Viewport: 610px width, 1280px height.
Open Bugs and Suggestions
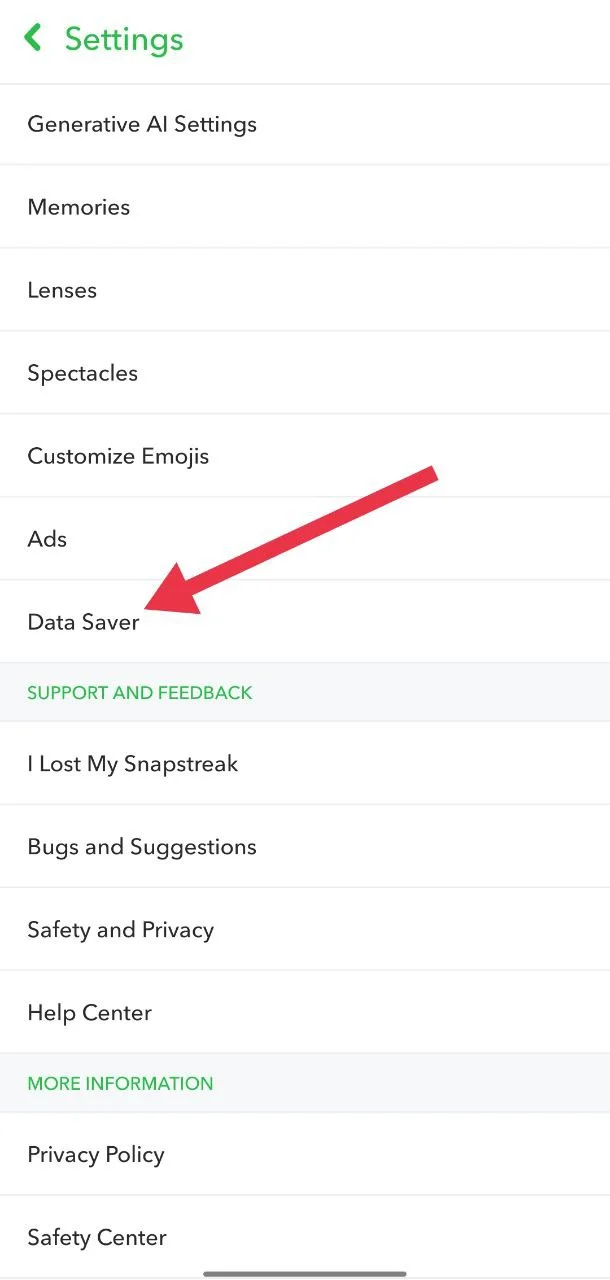(x=142, y=848)
